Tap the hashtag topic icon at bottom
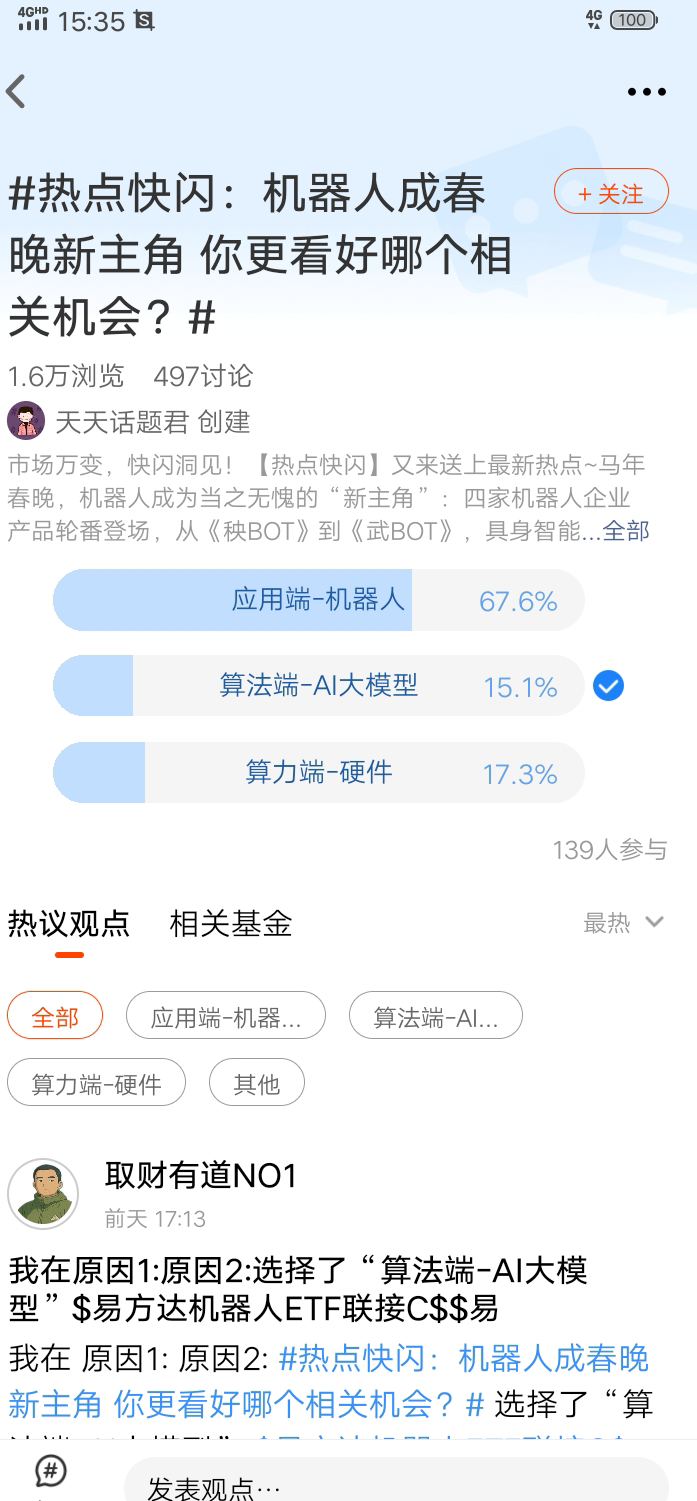697x1501 pixels. click(51, 1471)
